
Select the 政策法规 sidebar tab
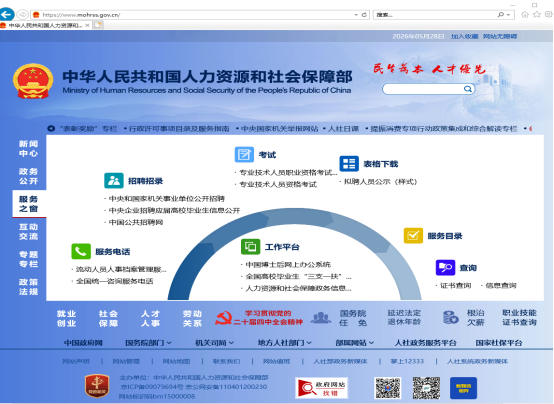(x=29, y=287)
